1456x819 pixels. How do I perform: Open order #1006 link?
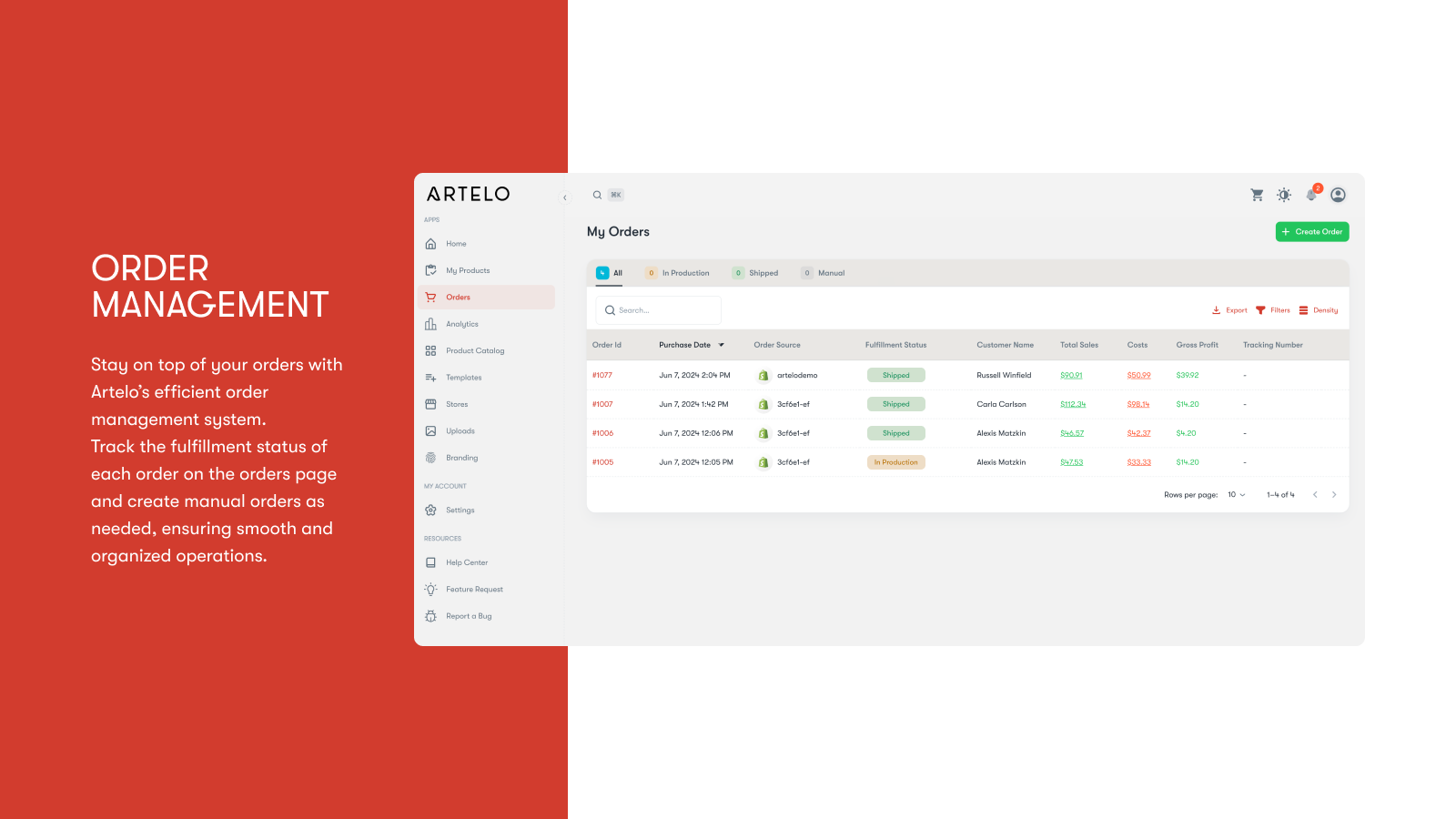(602, 433)
